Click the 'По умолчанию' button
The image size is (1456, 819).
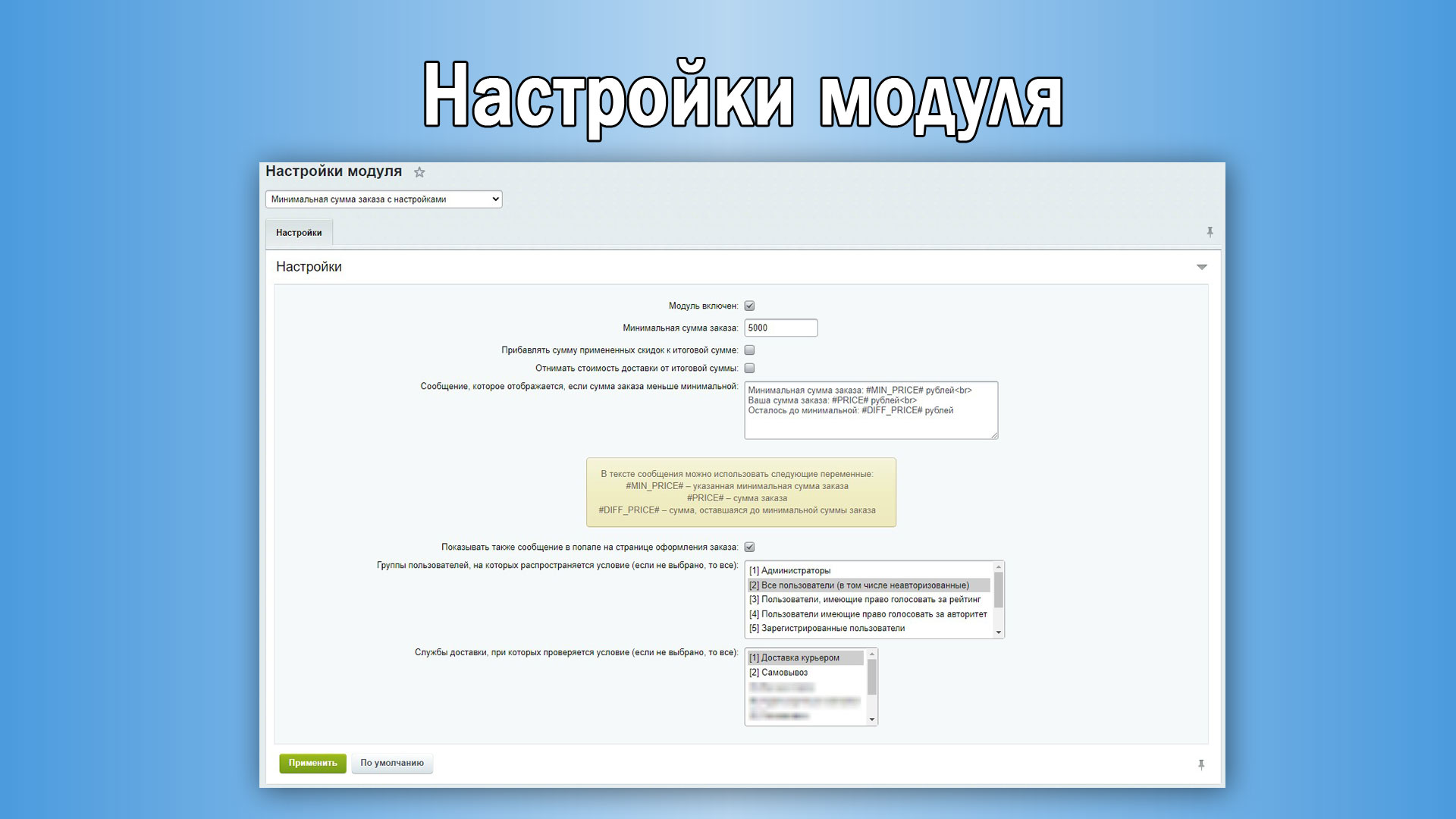pyautogui.click(x=392, y=763)
